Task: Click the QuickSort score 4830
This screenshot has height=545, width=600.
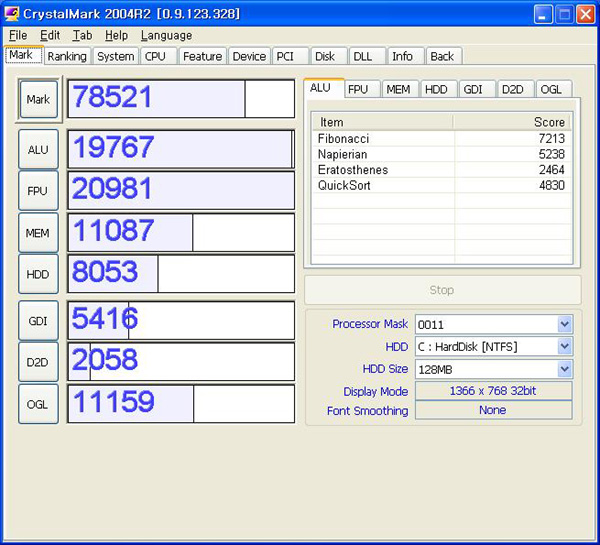Action: coord(552,185)
